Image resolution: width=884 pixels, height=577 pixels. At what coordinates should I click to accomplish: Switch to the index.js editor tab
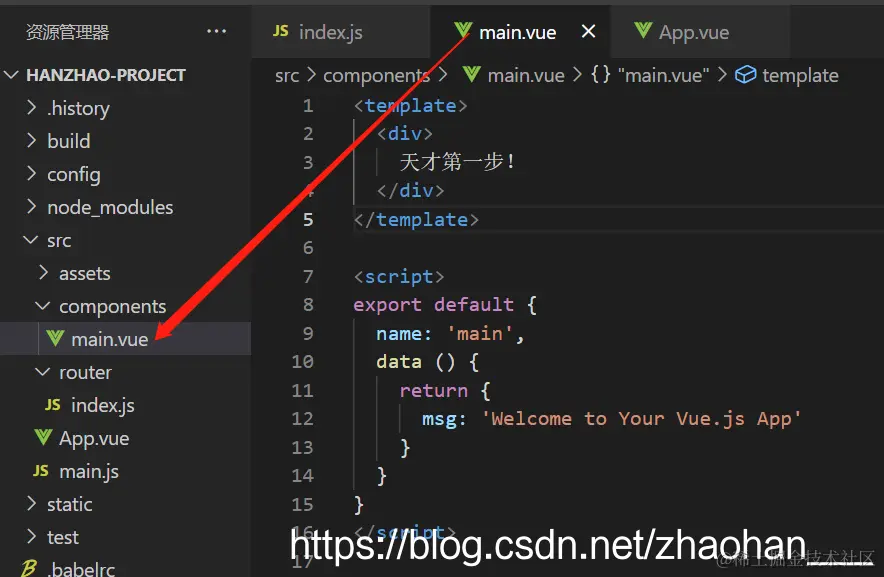pos(341,32)
